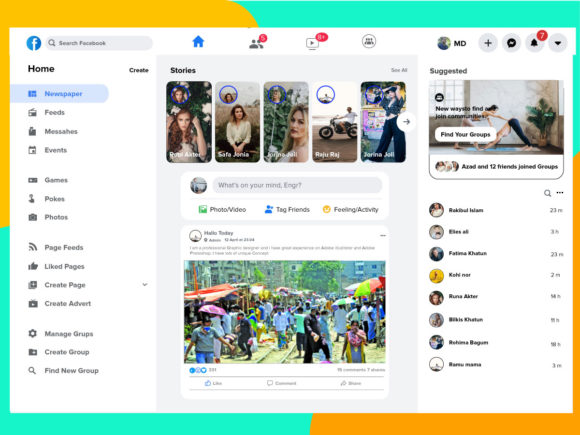The width and height of the screenshot is (580, 435).
Task: Click Tag Friends button
Action: 287,209
